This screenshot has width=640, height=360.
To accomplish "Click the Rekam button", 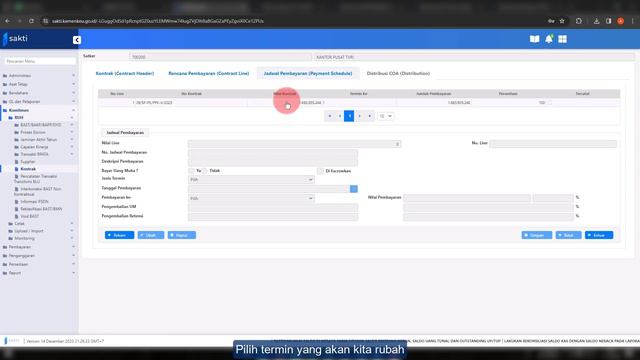I will point(119,235).
